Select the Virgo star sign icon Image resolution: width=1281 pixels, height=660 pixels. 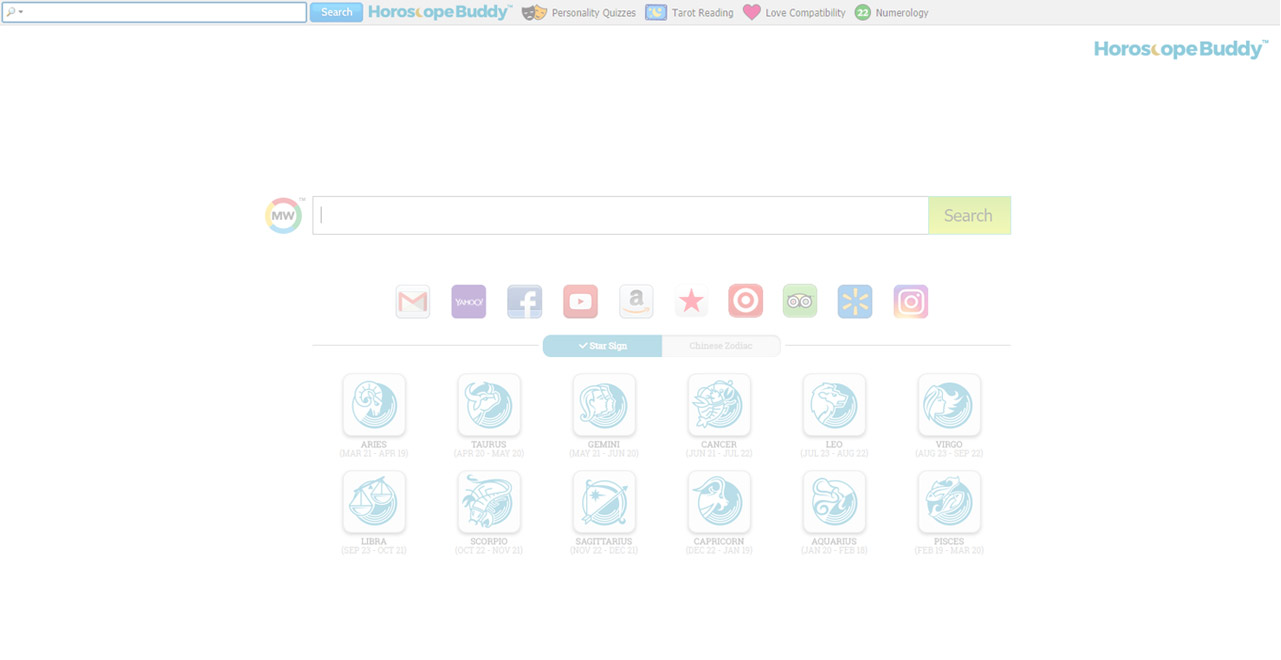tap(949, 405)
